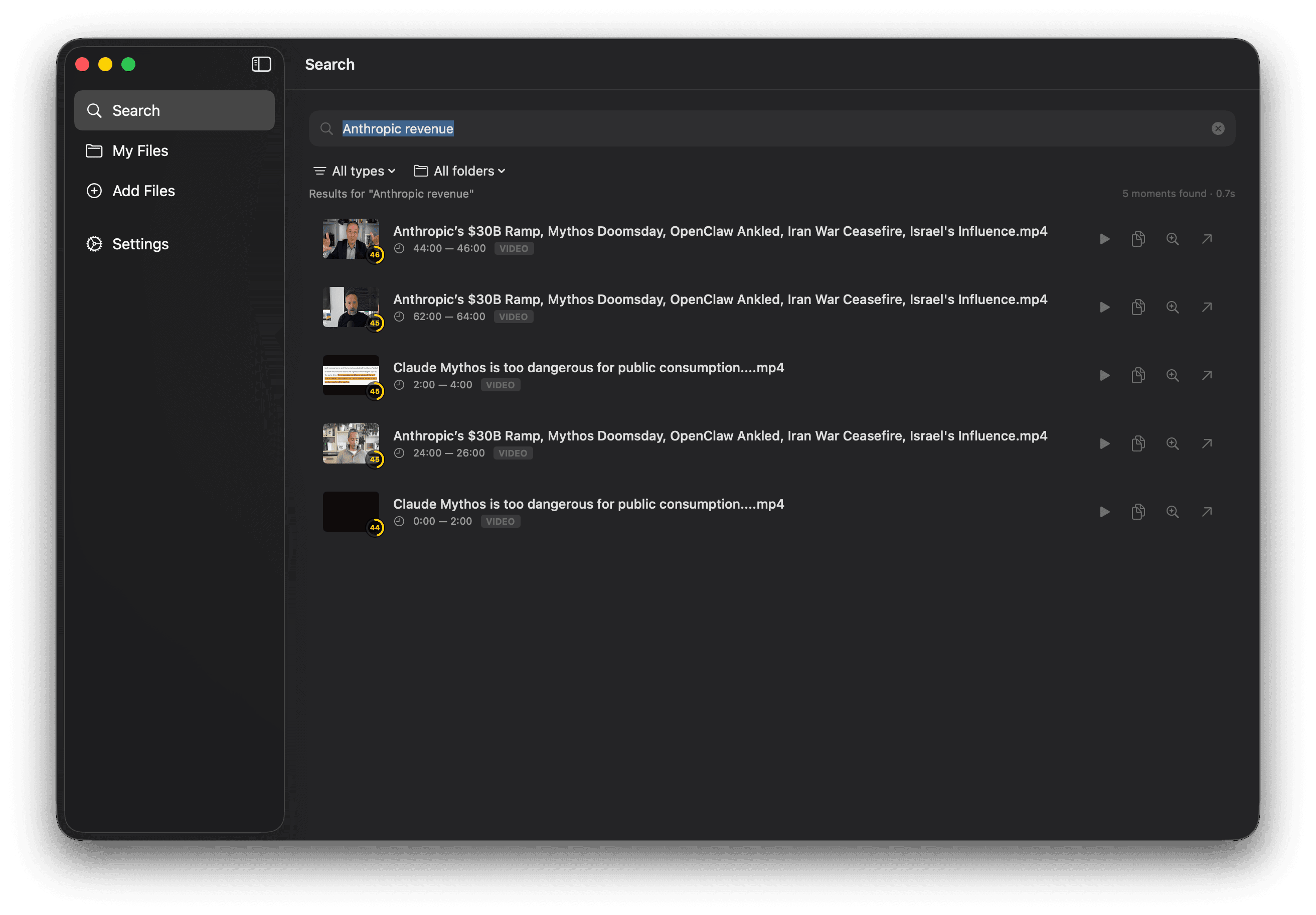Select the Anthropic's $30B Ramp title at 62:00
Screen dimensions: 1316x915
click(720, 299)
